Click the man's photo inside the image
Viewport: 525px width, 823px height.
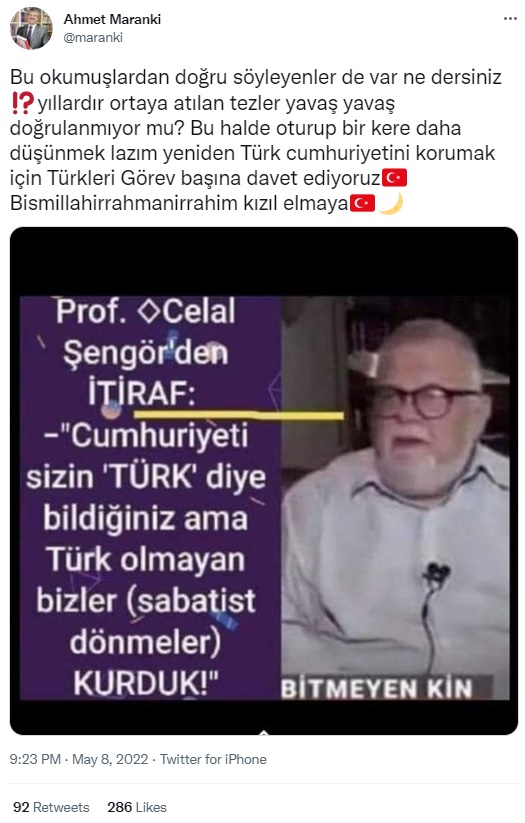coord(395,498)
